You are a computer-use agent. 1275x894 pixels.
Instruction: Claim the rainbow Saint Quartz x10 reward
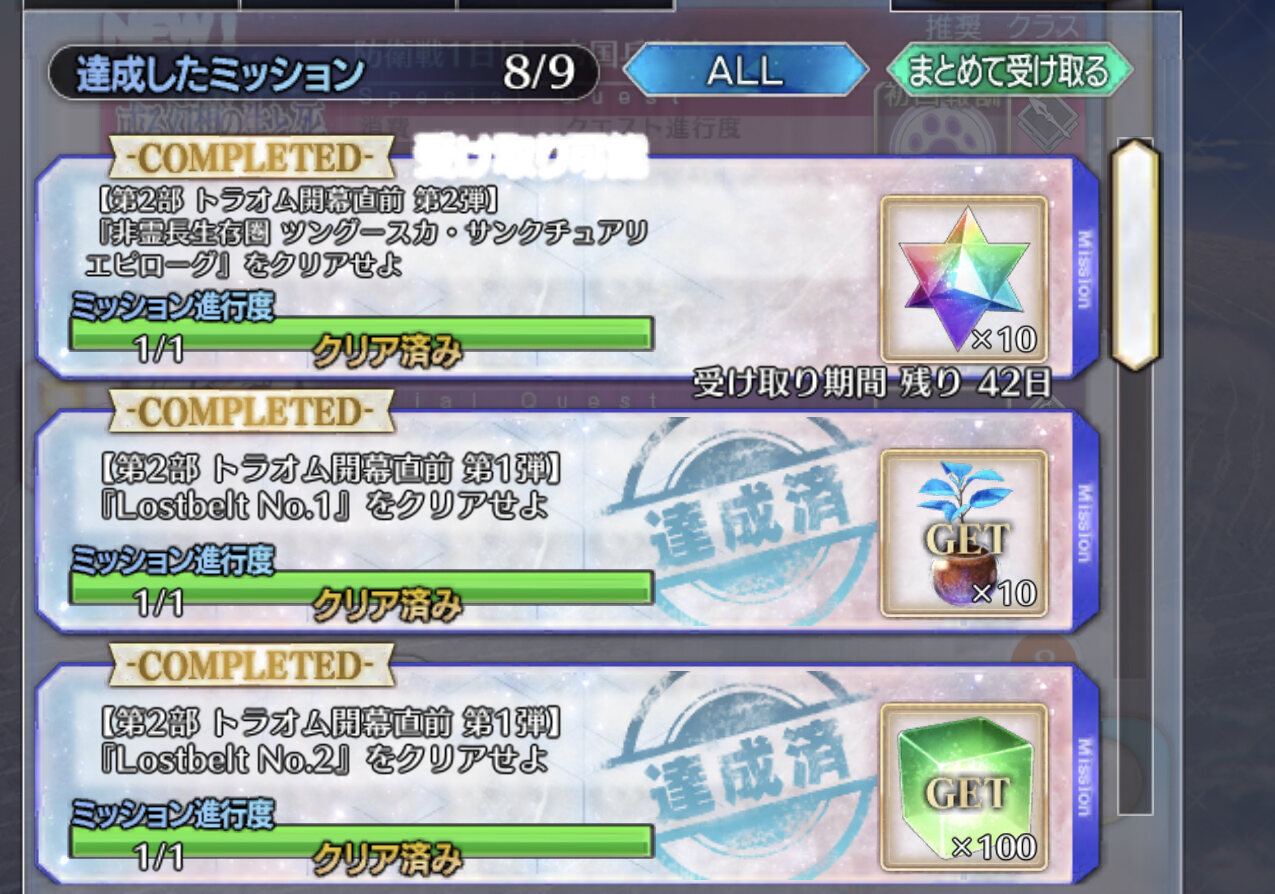(x=964, y=278)
